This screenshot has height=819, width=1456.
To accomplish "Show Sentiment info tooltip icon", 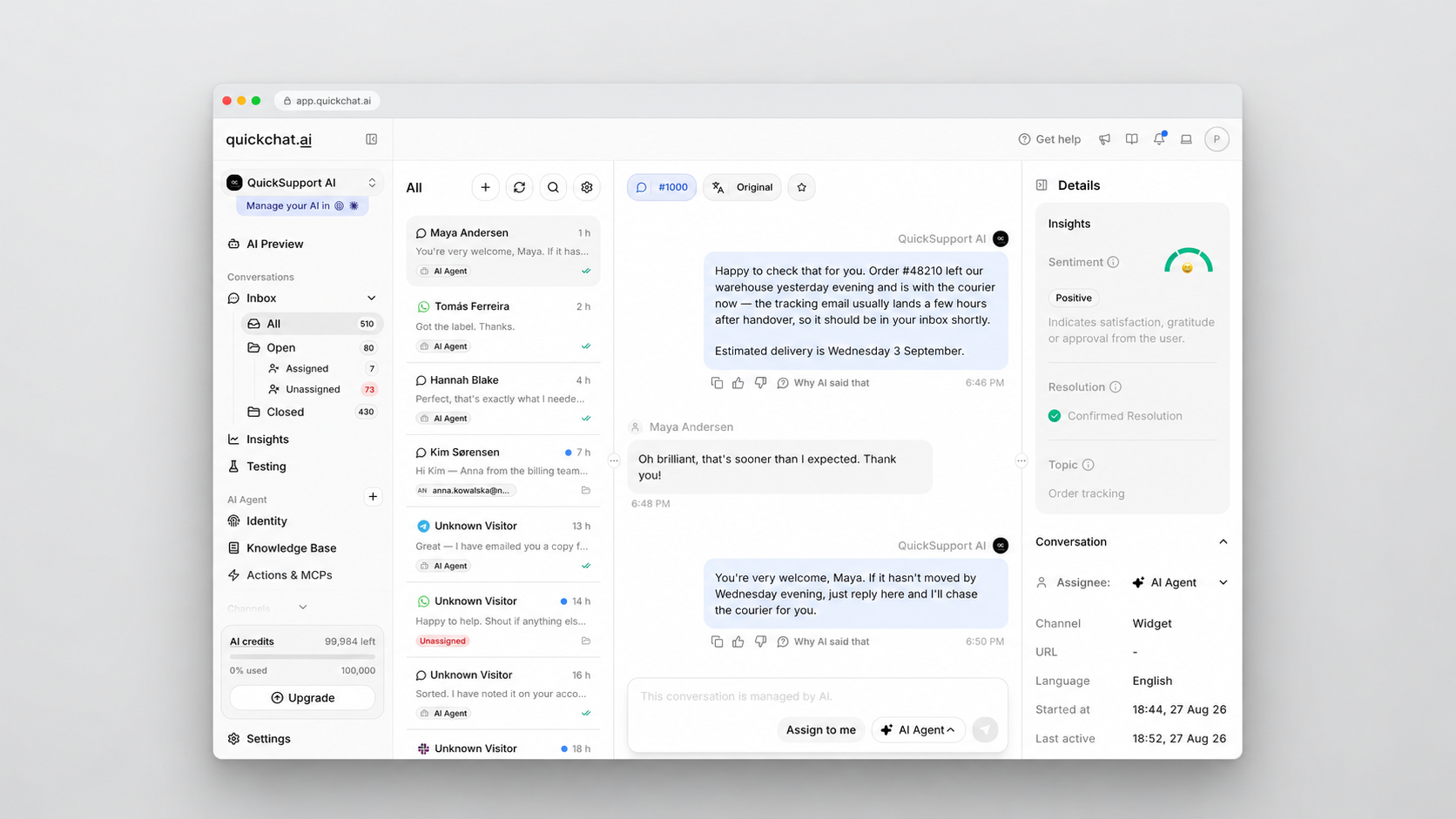I will [1113, 262].
